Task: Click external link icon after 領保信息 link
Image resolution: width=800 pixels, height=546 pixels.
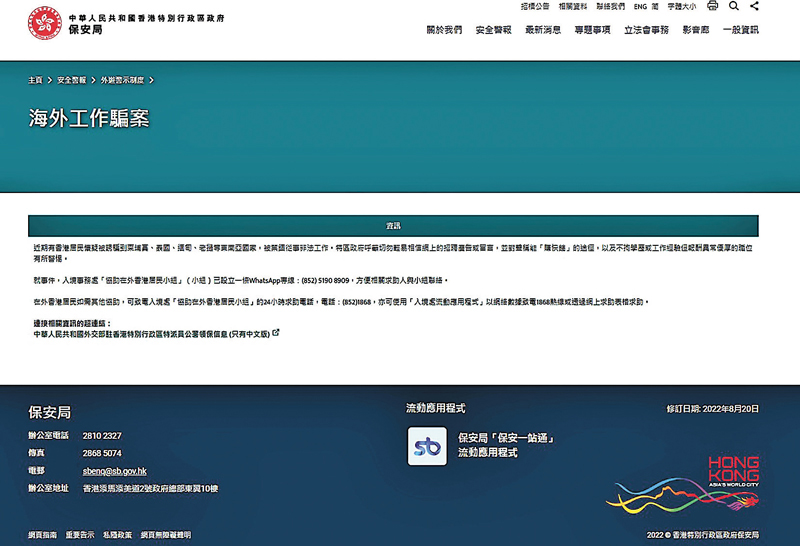Action: [x=276, y=333]
